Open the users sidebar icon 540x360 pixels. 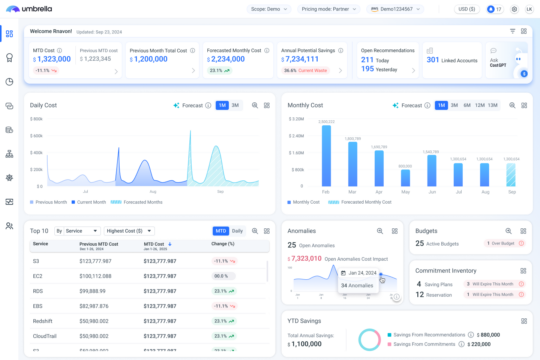(9, 226)
